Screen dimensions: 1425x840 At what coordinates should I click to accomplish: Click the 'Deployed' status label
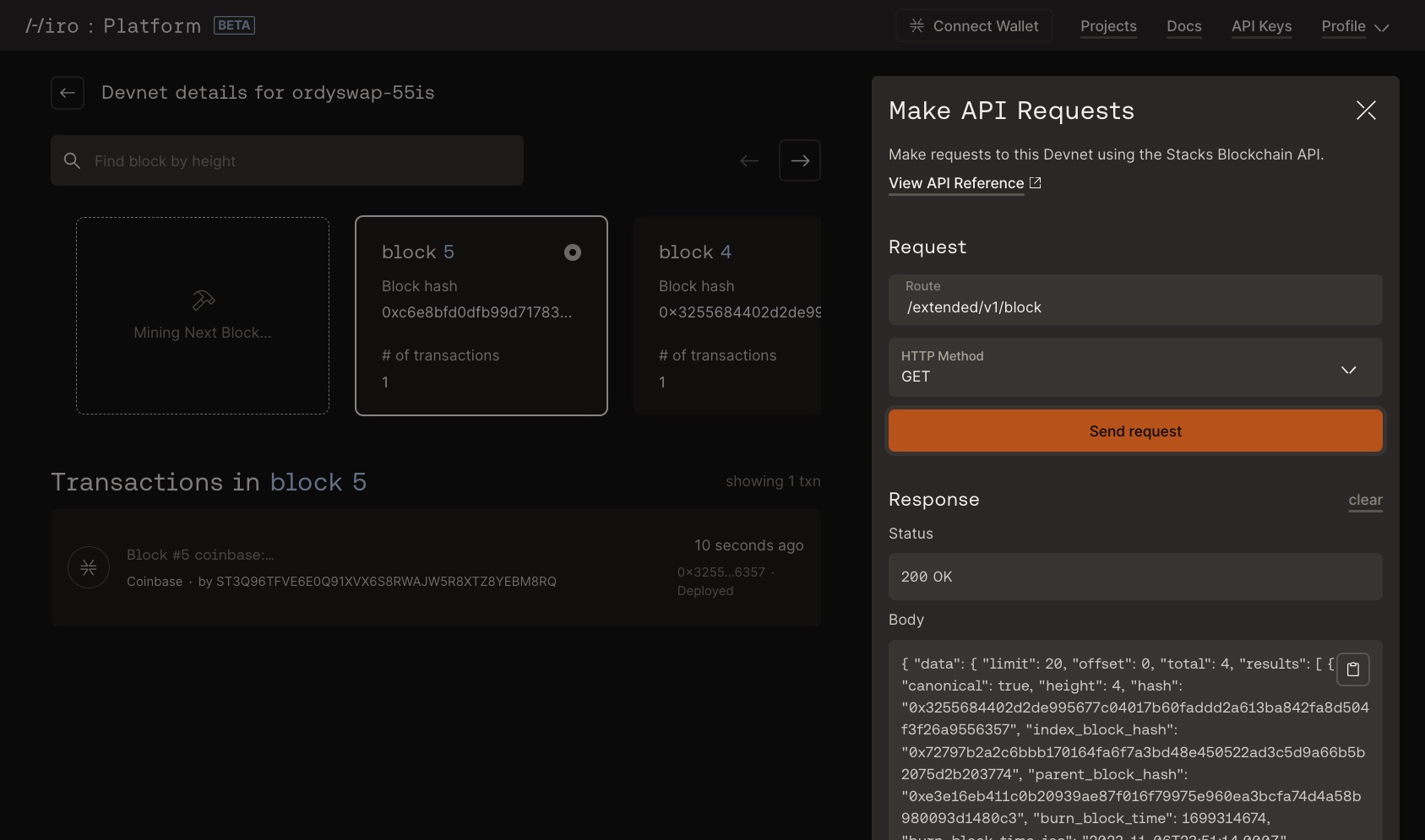coord(705,591)
